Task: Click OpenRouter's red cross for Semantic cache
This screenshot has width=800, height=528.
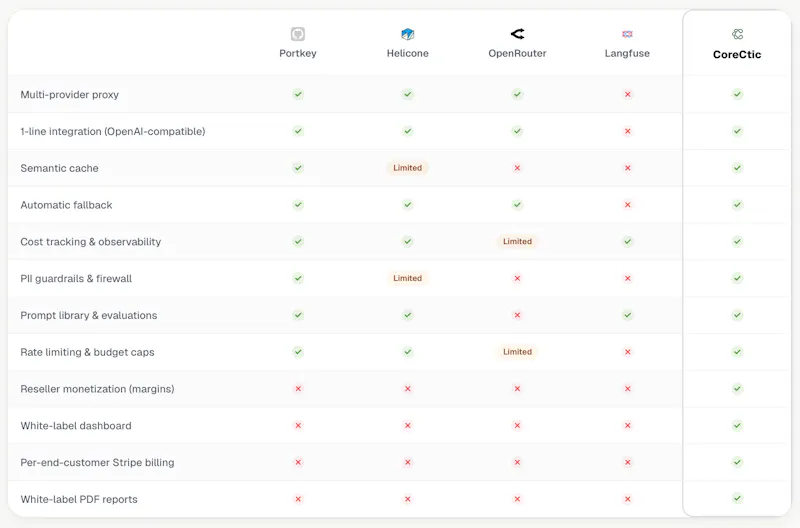Action: pyautogui.click(x=517, y=168)
